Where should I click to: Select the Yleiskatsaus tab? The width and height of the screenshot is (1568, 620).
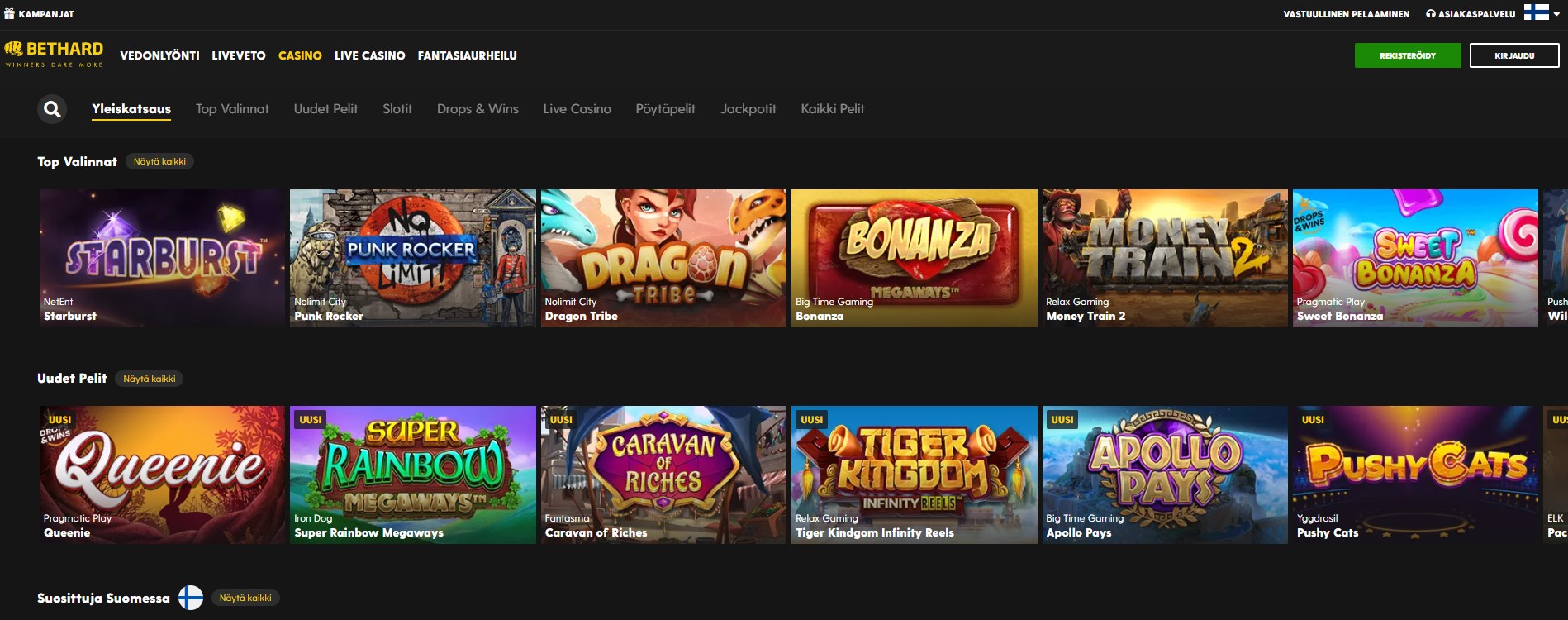(131, 109)
